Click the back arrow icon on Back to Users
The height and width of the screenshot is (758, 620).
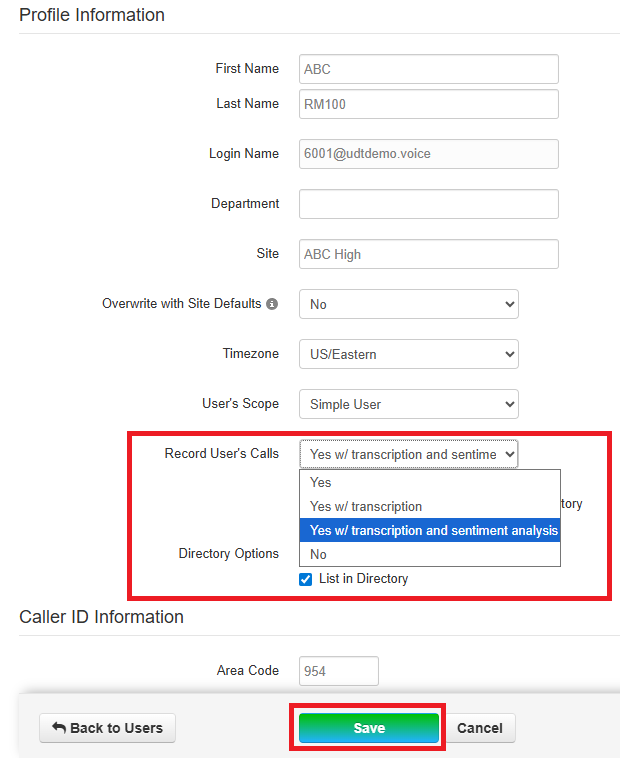(x=59, y=728)
